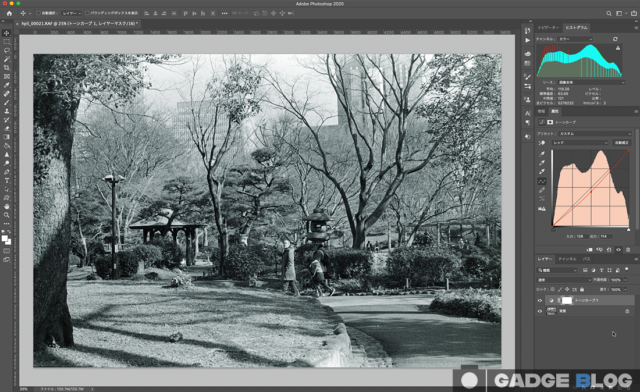Pick the Type tool

pyautogui.click(x=7, y=180)
